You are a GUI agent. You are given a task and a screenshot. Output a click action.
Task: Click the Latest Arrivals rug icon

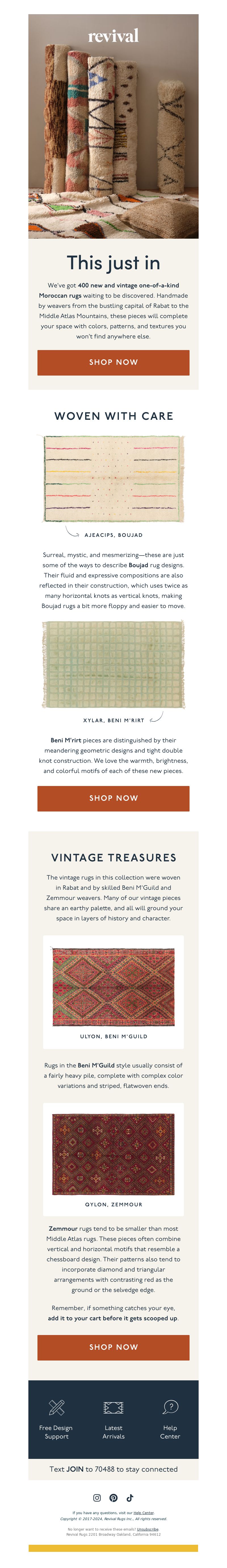113,1407
